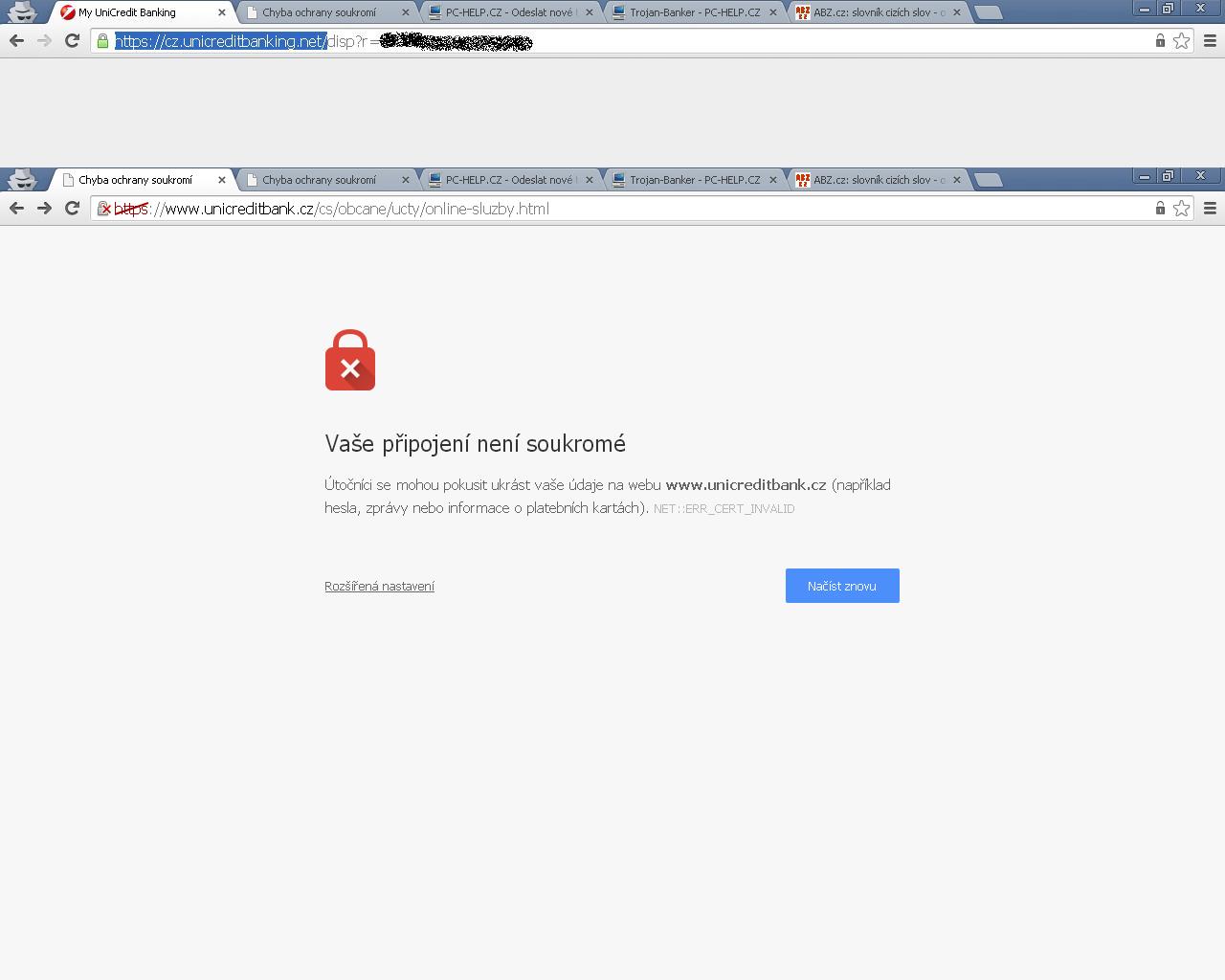Click the www.unicreditbank.cz address bar
Viewport: 1225px width, 980px height.
[632, 209]
